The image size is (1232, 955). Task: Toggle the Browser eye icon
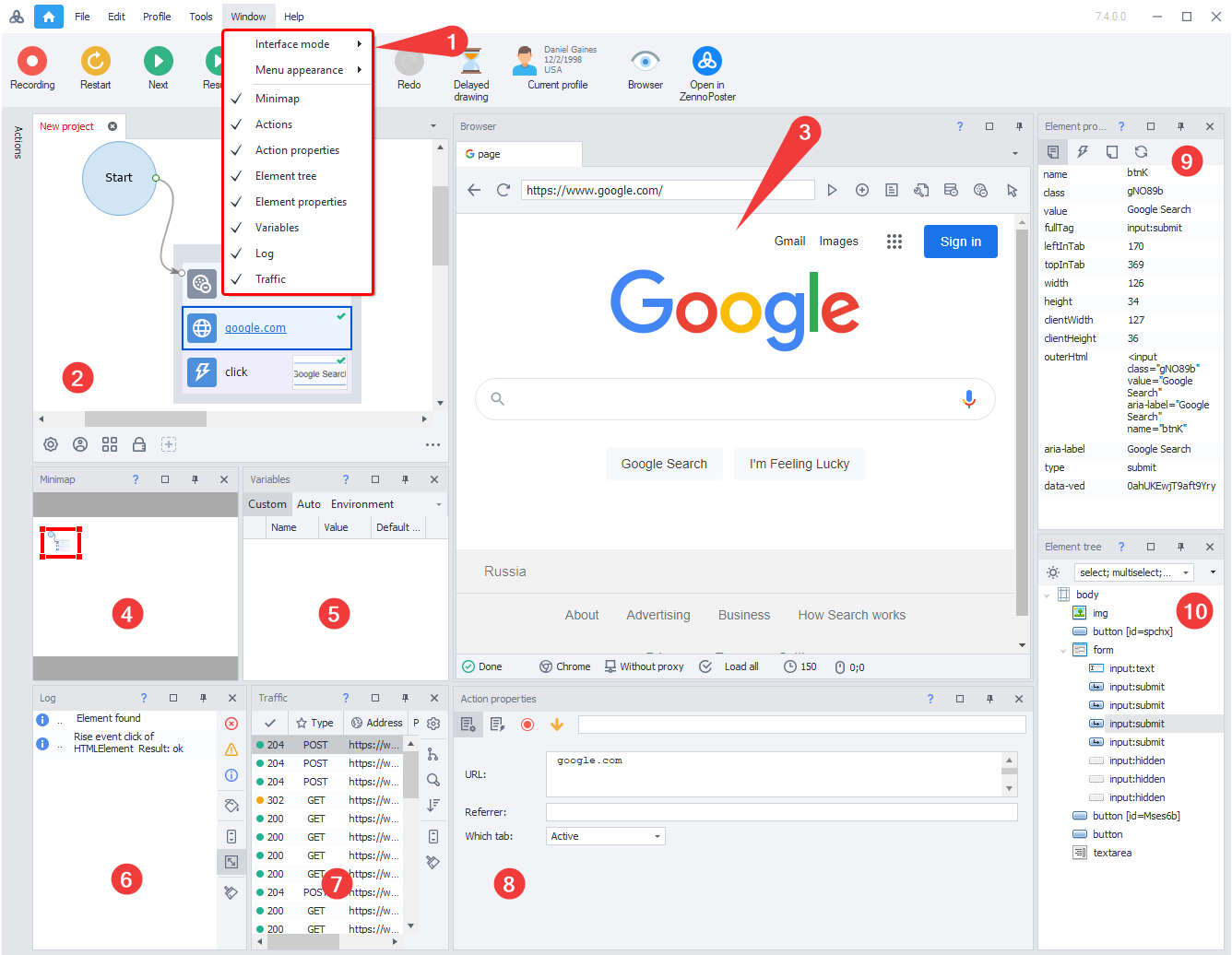click(645, 62)
